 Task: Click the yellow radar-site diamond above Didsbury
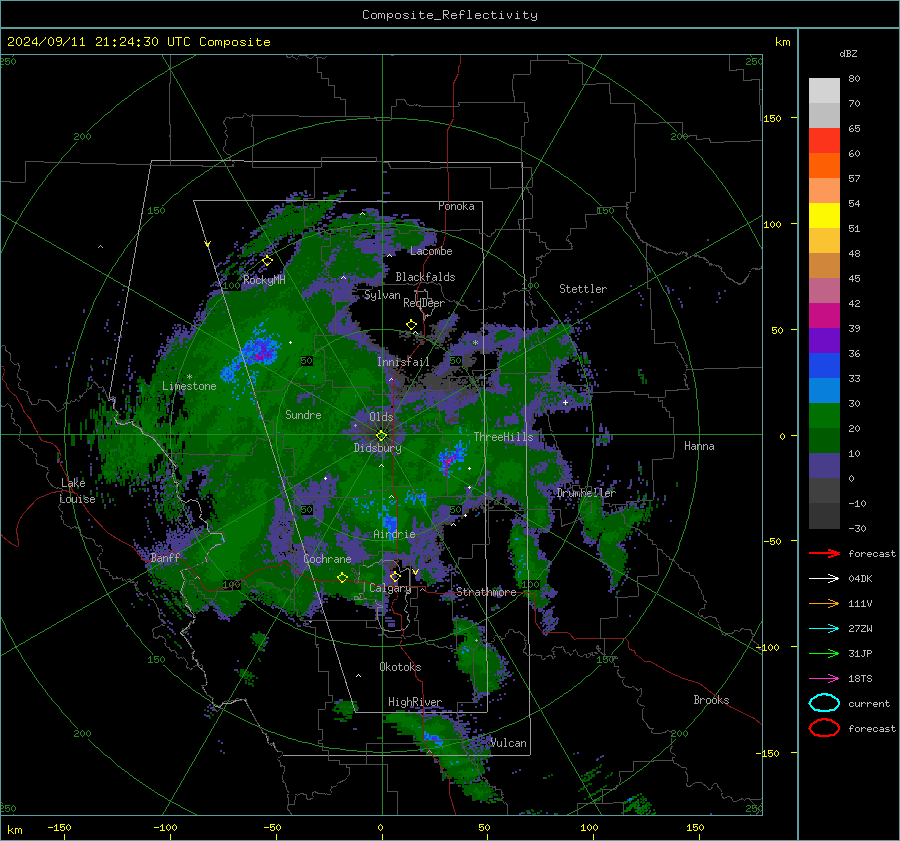(381, 436)
